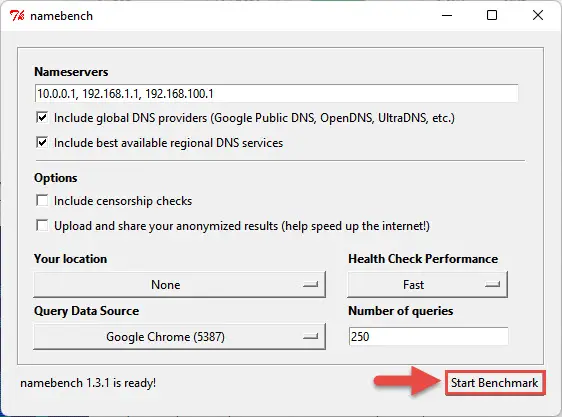Click indicator arrow on location None menu

click(x=310, y=285)
